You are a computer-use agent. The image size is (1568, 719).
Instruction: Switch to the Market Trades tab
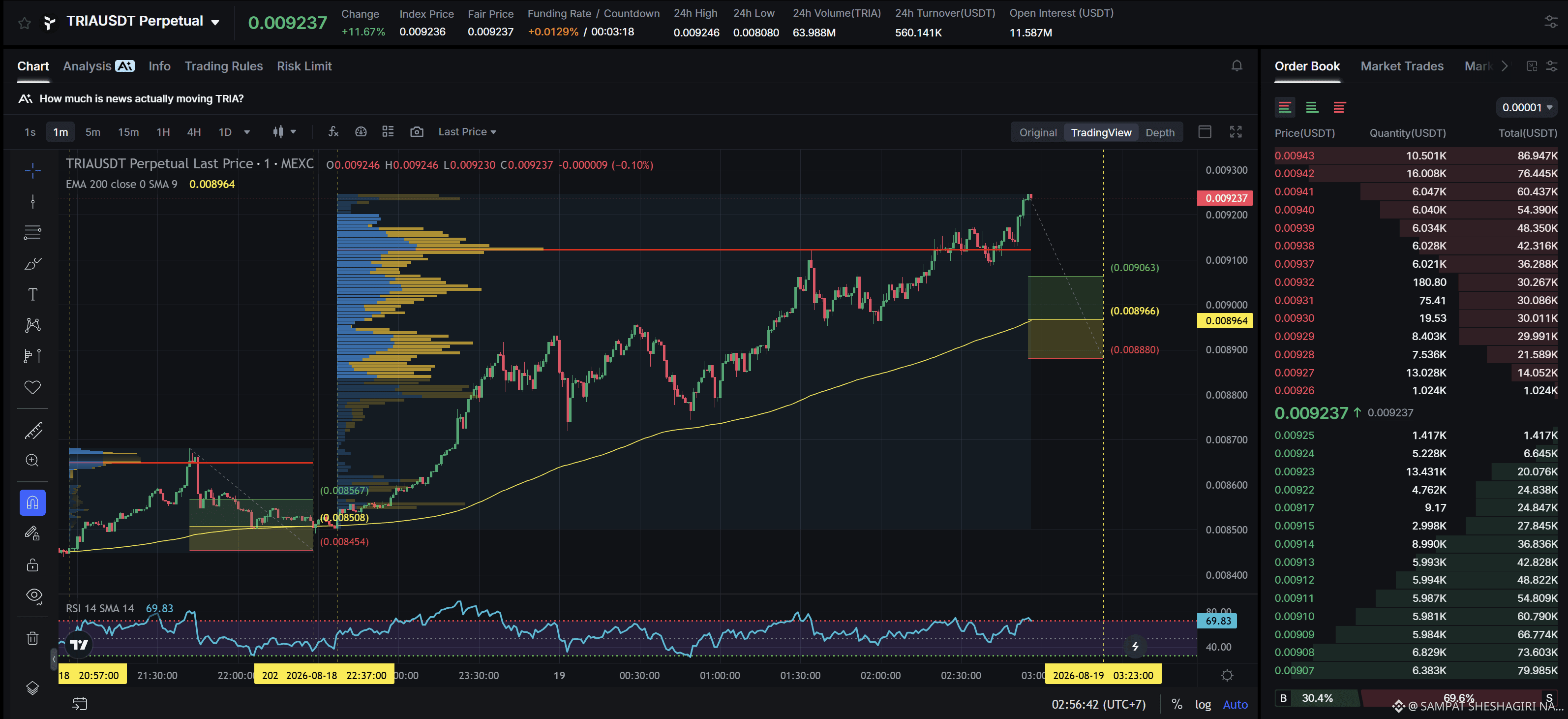point(1401,66)
